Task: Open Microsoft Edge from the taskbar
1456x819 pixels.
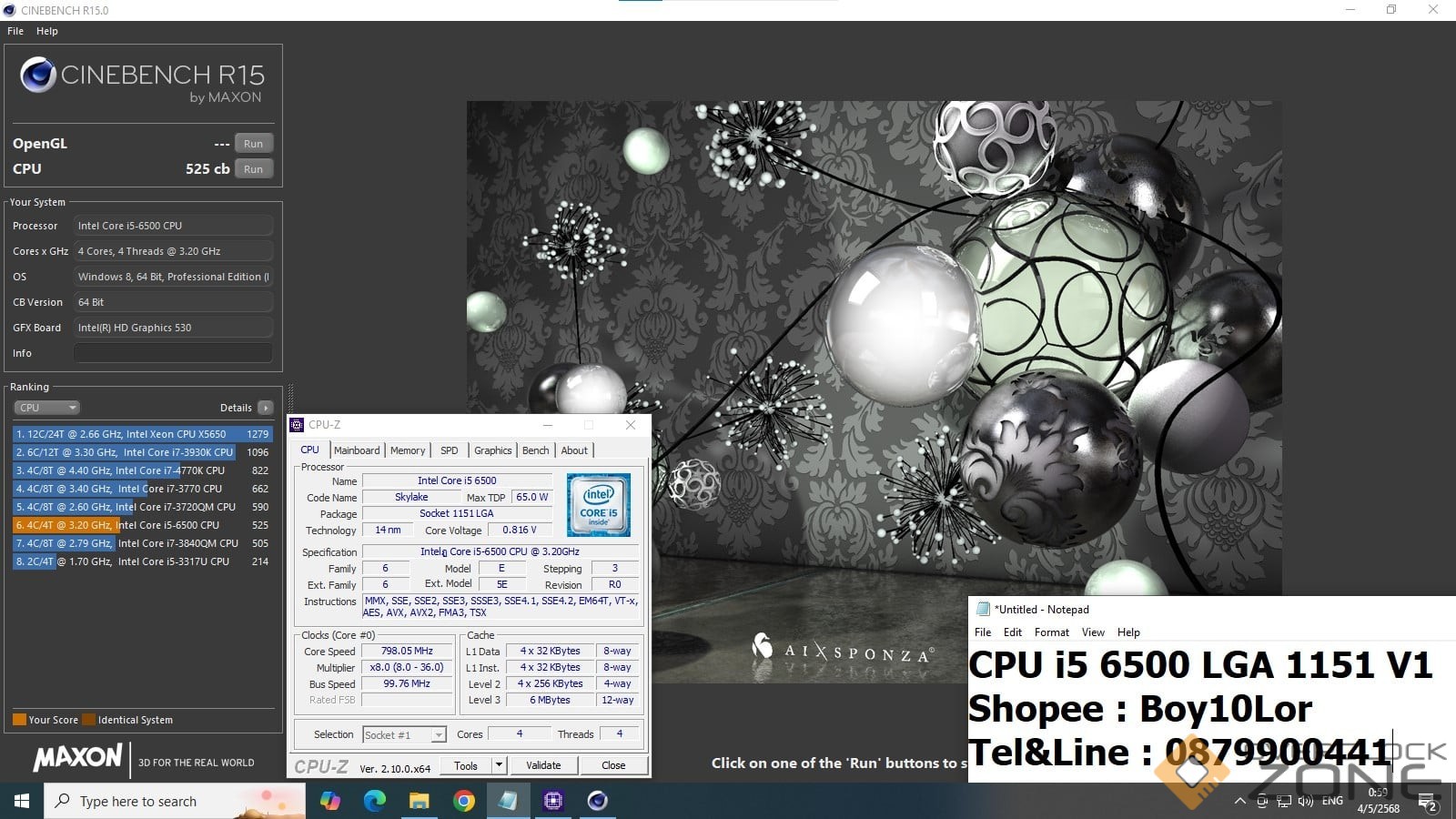Action: [374, 801]
